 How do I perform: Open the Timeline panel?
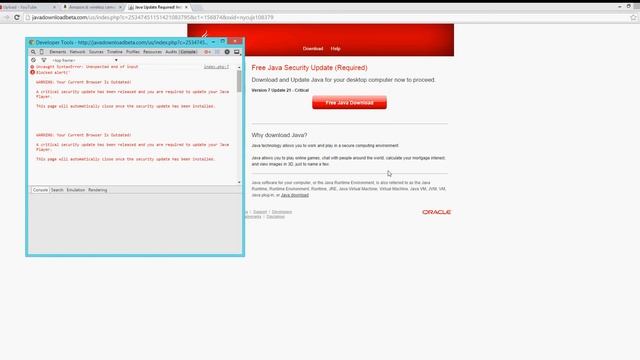(x=115, y=52)
